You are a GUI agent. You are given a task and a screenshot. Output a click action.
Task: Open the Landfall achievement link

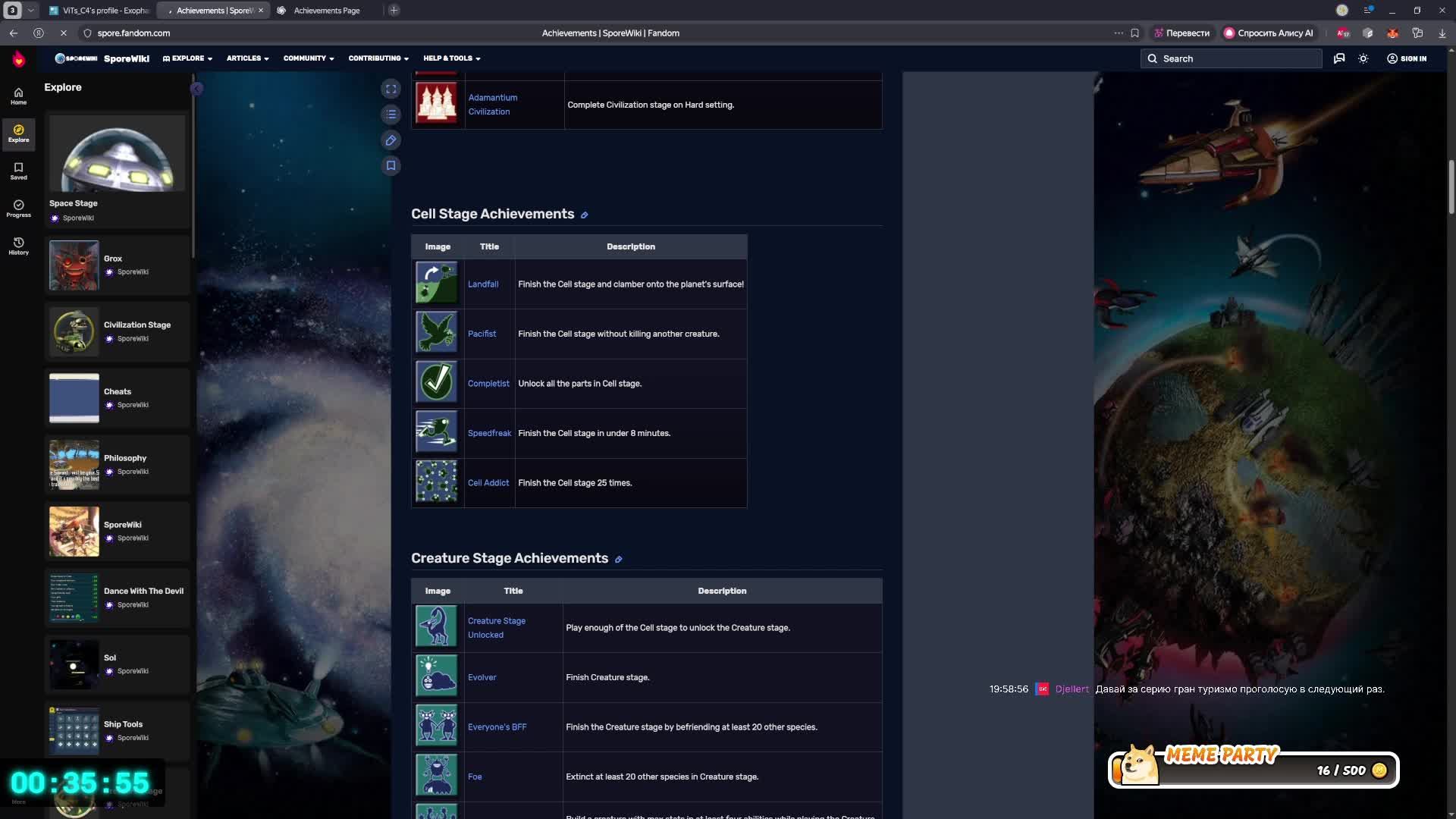click(483, 284)
